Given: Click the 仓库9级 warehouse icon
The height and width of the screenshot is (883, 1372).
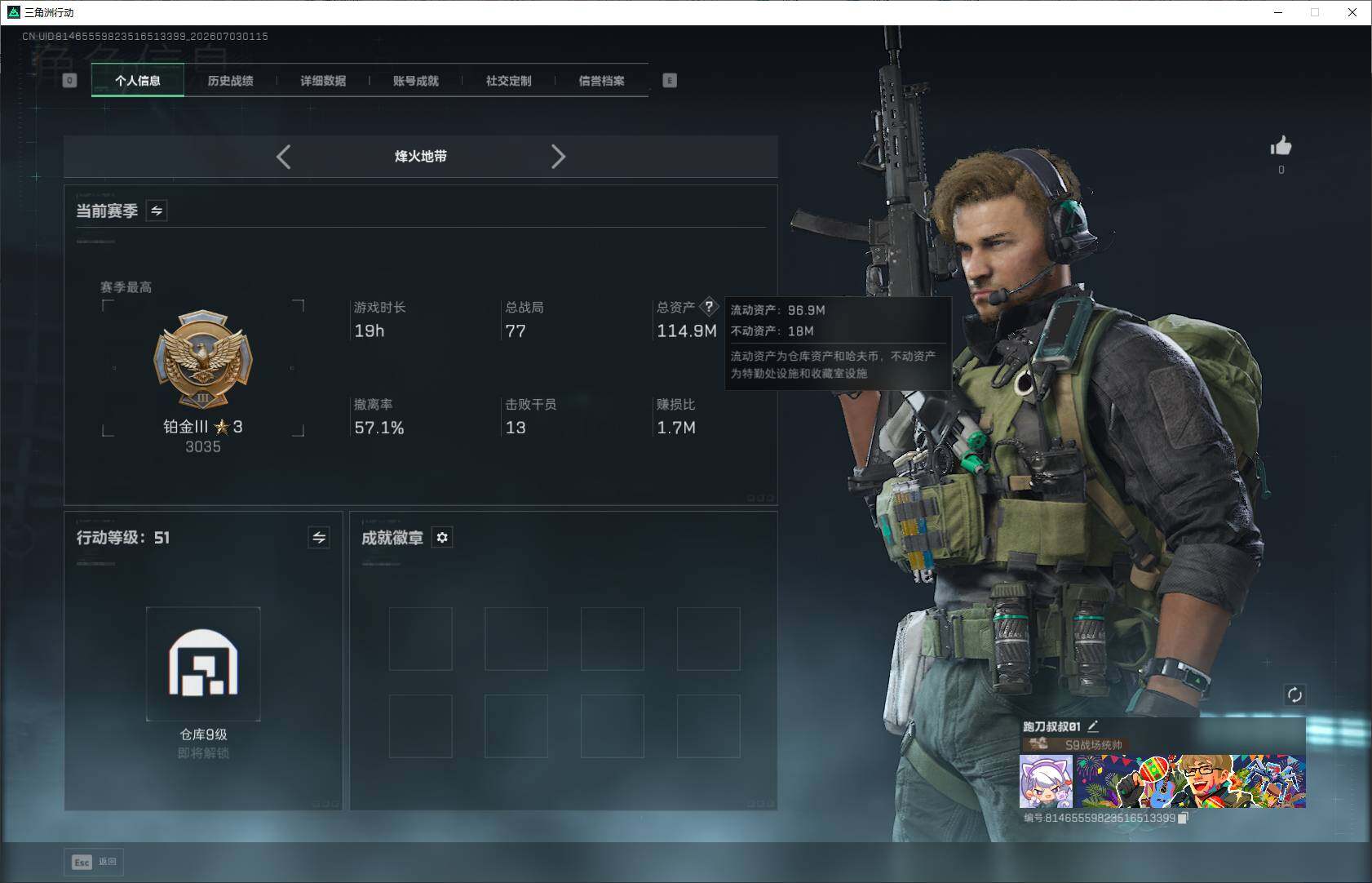Looking at the screenshot, I should pyautogui.click(x=203, y=663).
